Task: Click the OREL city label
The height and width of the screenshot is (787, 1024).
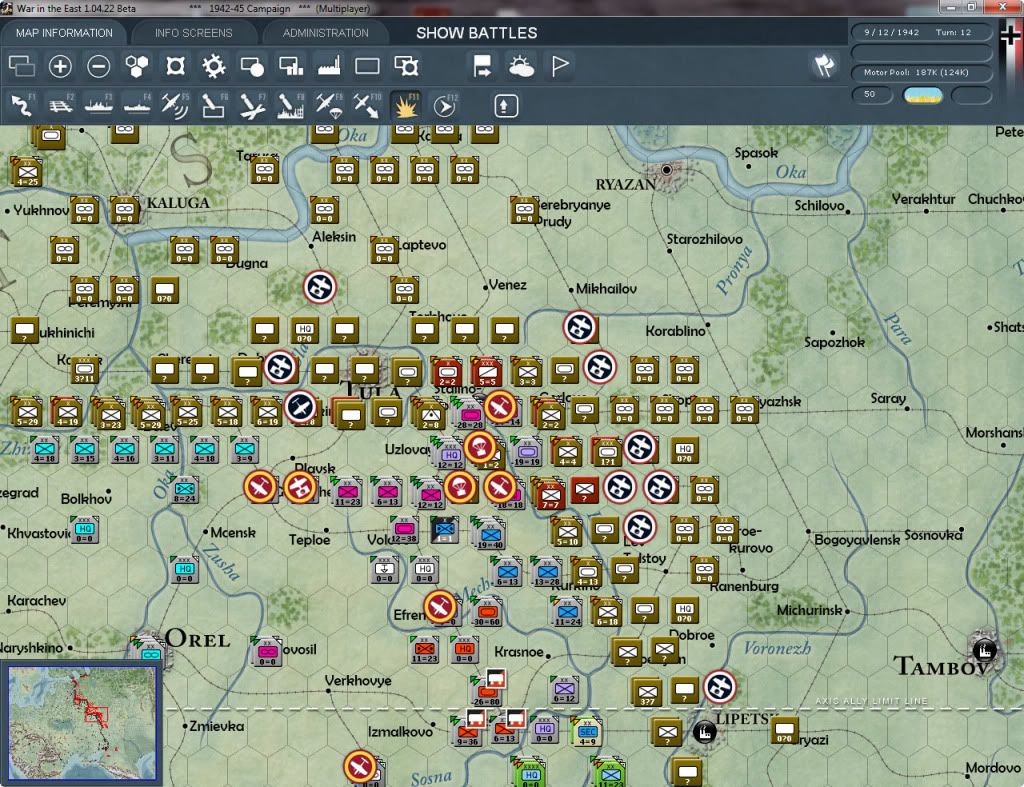Action: pos(197,639)
